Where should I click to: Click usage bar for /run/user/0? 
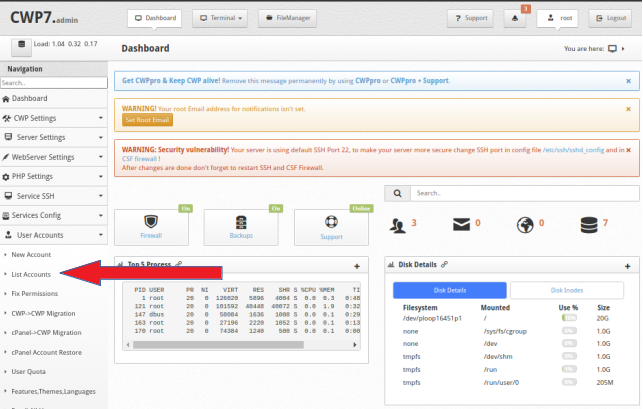coord(569,382)
